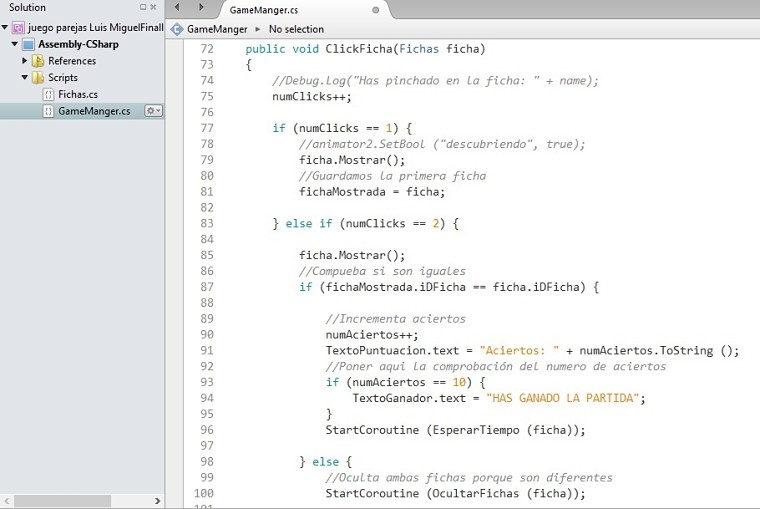760x509 pixels.
Task: Click the 'if (numClicks == 1)' statement
Action: pos(342,128)
